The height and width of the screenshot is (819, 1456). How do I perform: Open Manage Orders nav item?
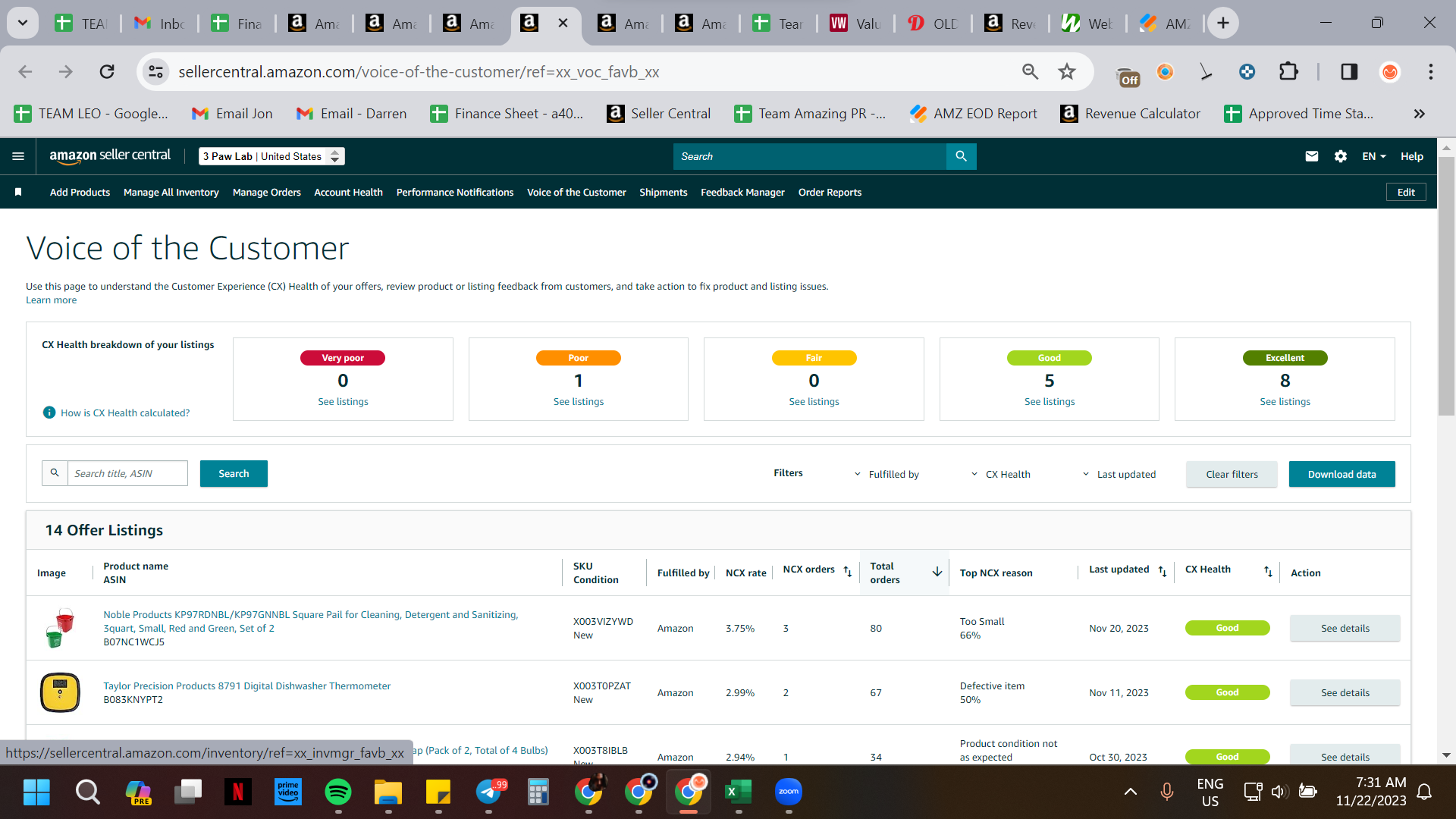(x=267, y=193)
